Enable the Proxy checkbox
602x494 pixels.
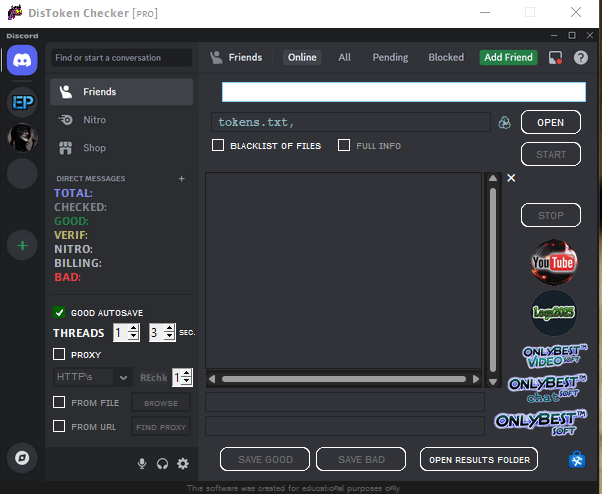coord(59,354)
